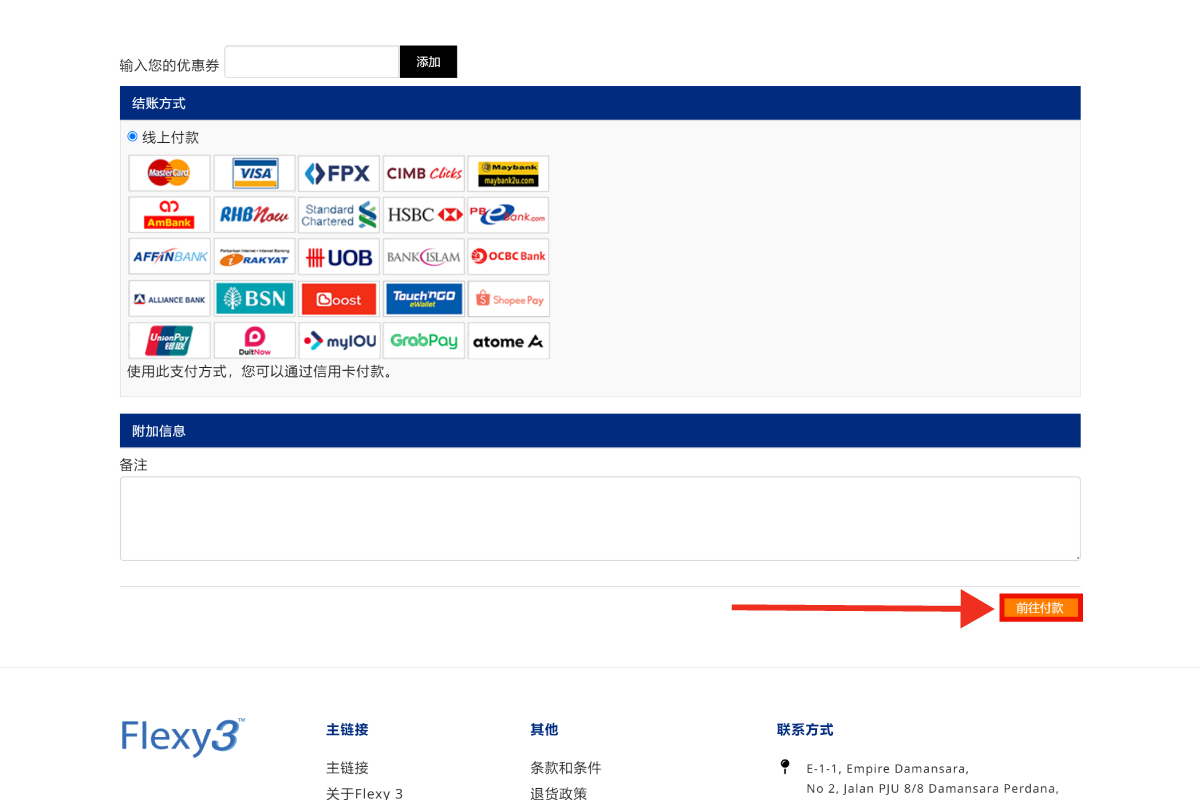This screenshot has width=1200, height=800.
Task: Click the Flexy3 footer logo
Action: [182, 737]
